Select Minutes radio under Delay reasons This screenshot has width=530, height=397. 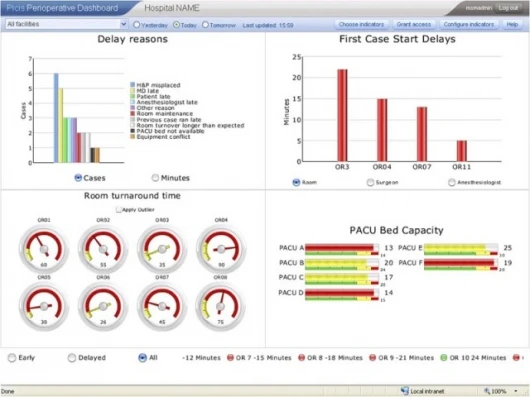pos(155,178)
